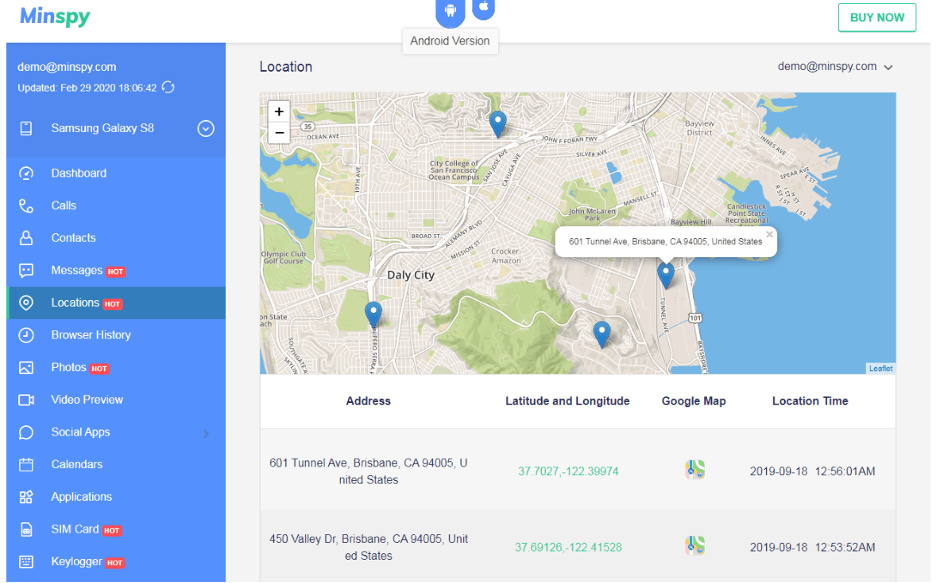Click the refresh icon next to Updated time
This screenshot has width=941, height=583.
(168, 87)
